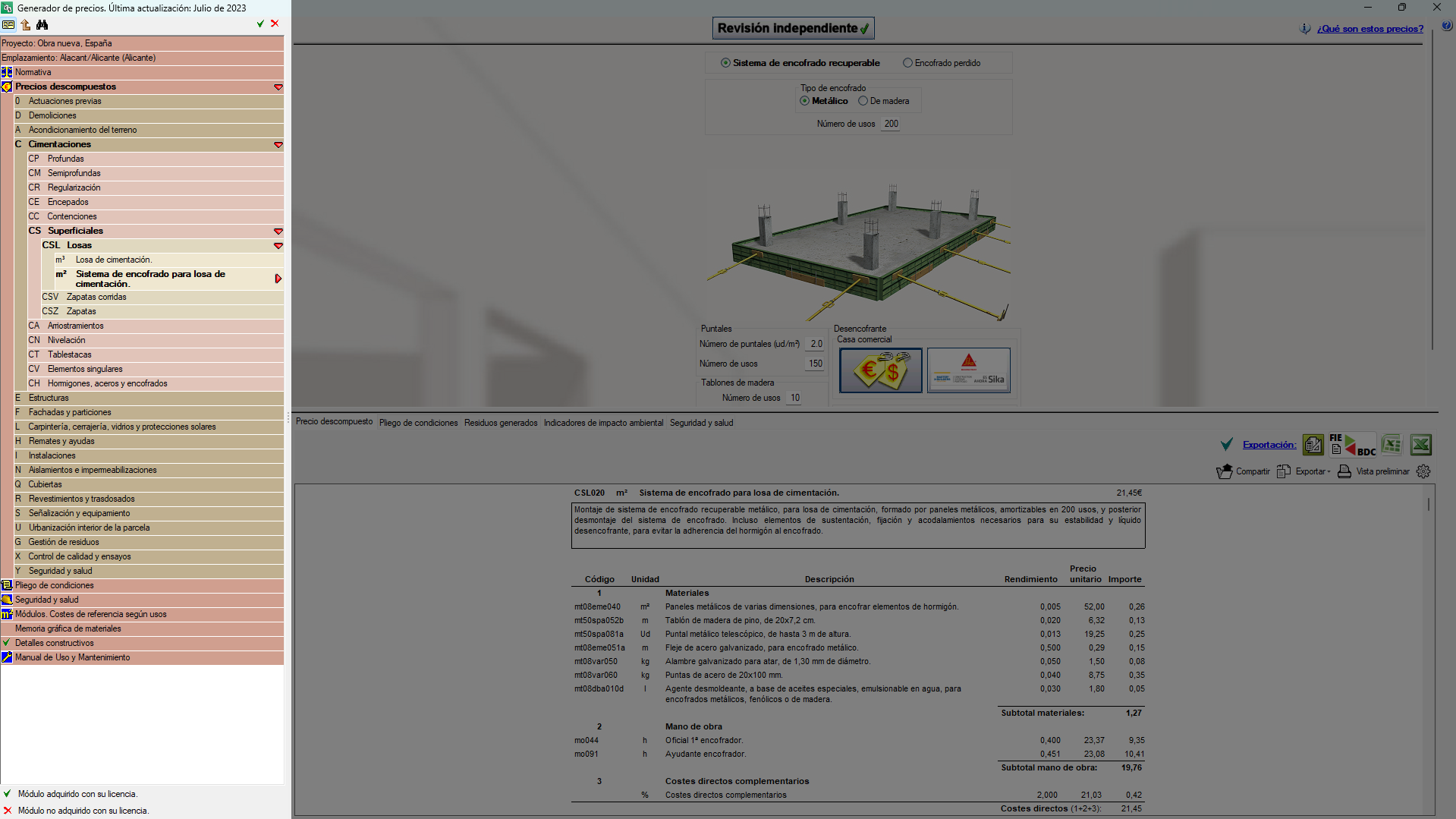Click Emplazamiento Alacant/Alicante row
This screenshot has height=819, width=1456.
[142, 58]
